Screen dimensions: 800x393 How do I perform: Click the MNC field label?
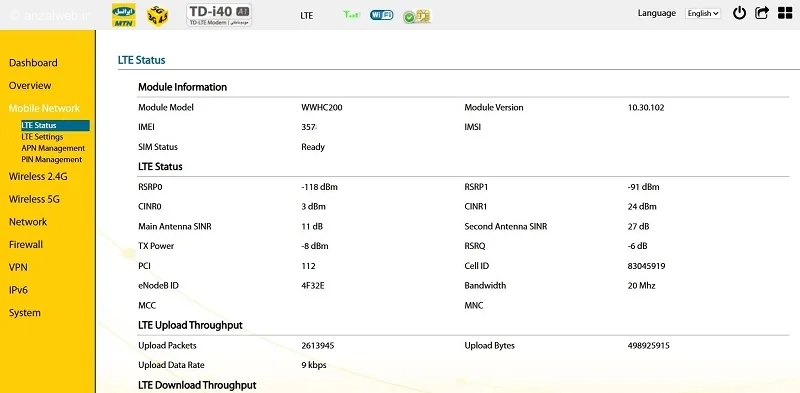[474, 306]
